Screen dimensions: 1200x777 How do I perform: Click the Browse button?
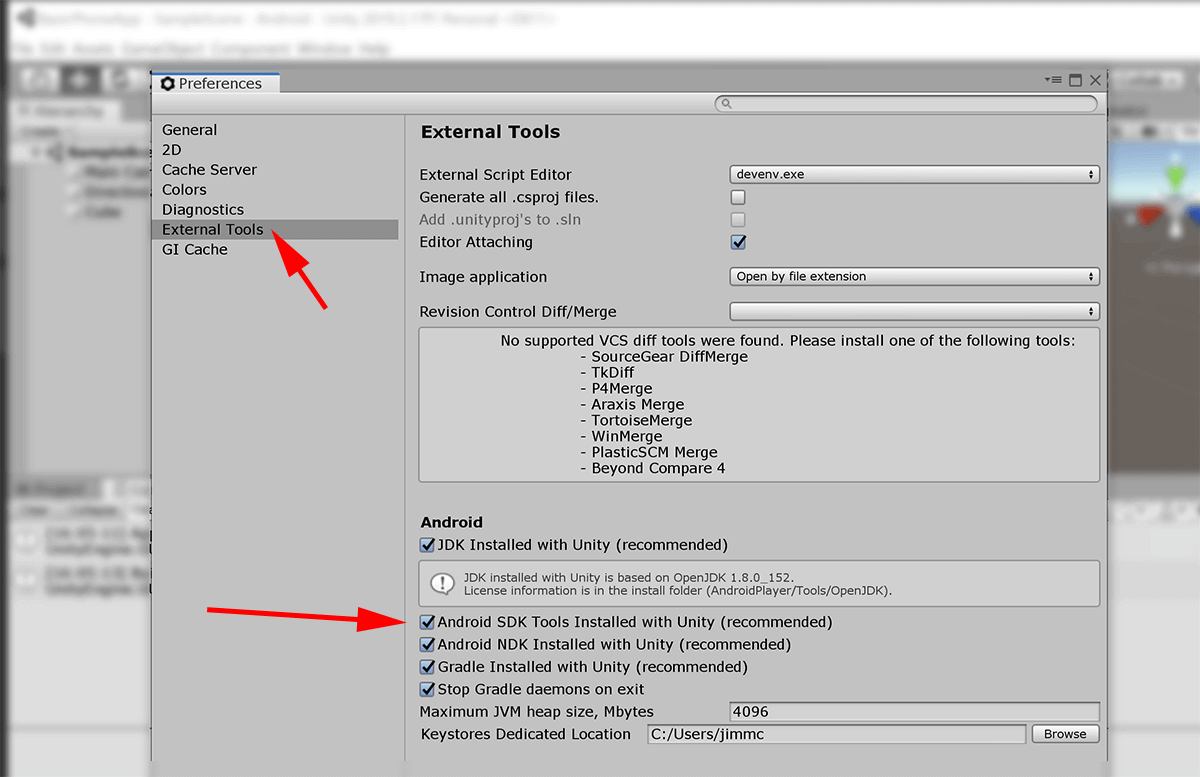1065,734
